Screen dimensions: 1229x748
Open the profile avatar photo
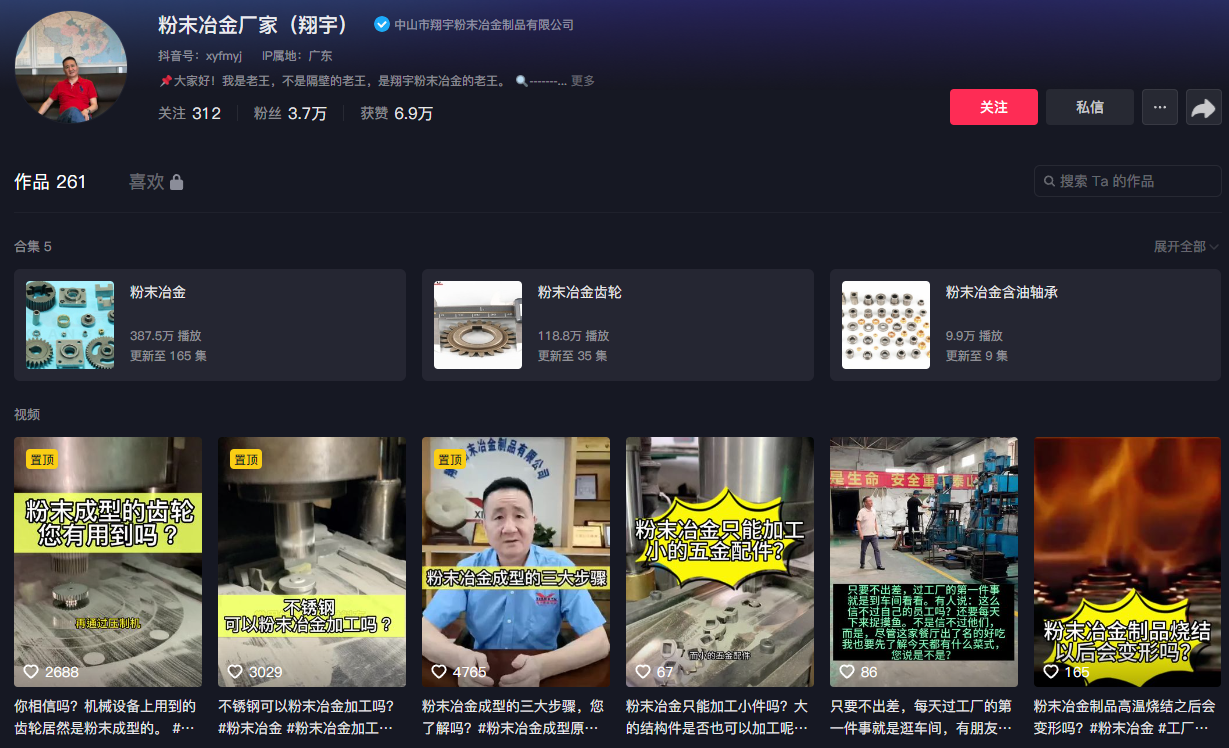71,67
